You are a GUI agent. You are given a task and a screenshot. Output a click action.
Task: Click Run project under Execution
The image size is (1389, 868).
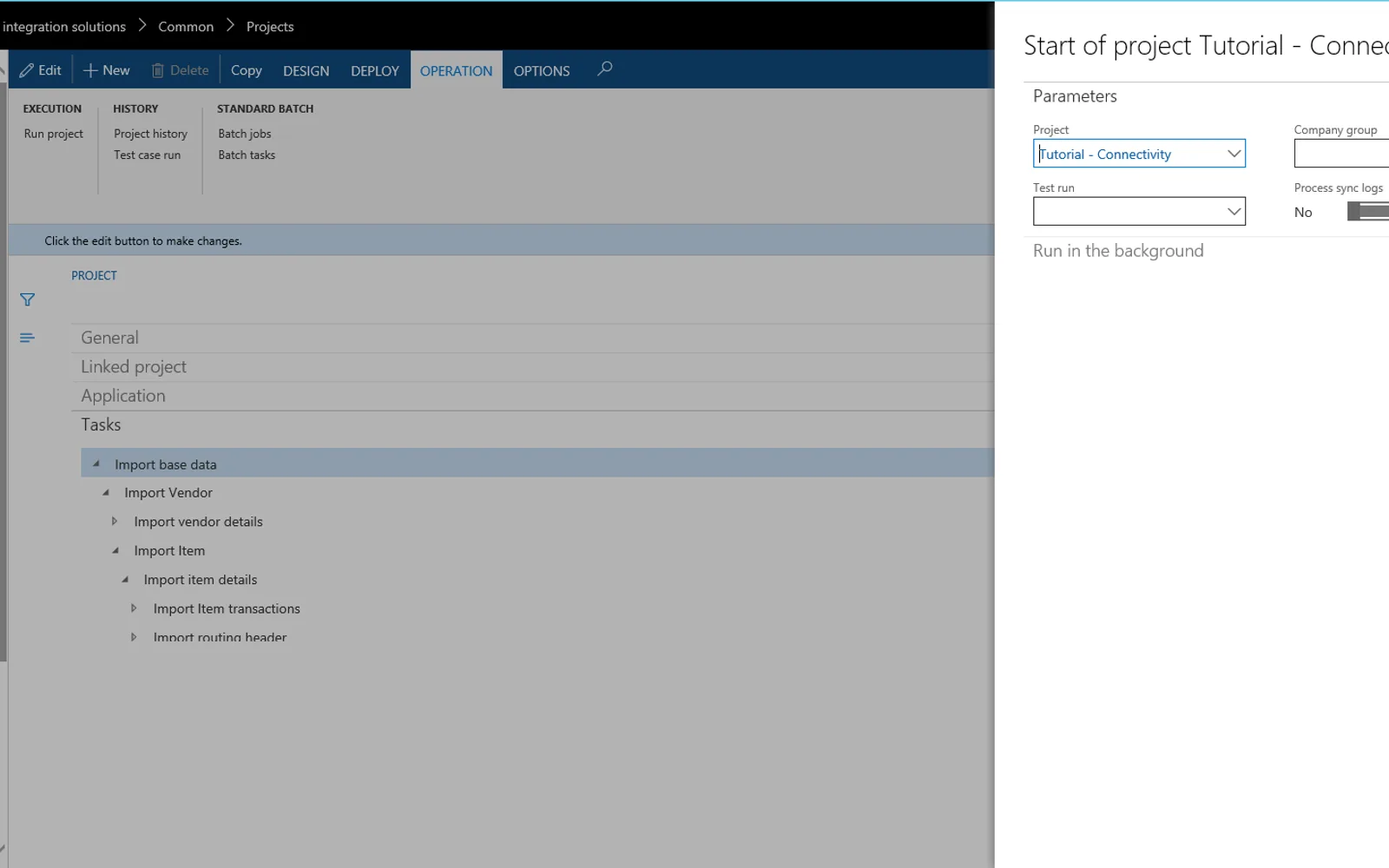tap(54, 134)
